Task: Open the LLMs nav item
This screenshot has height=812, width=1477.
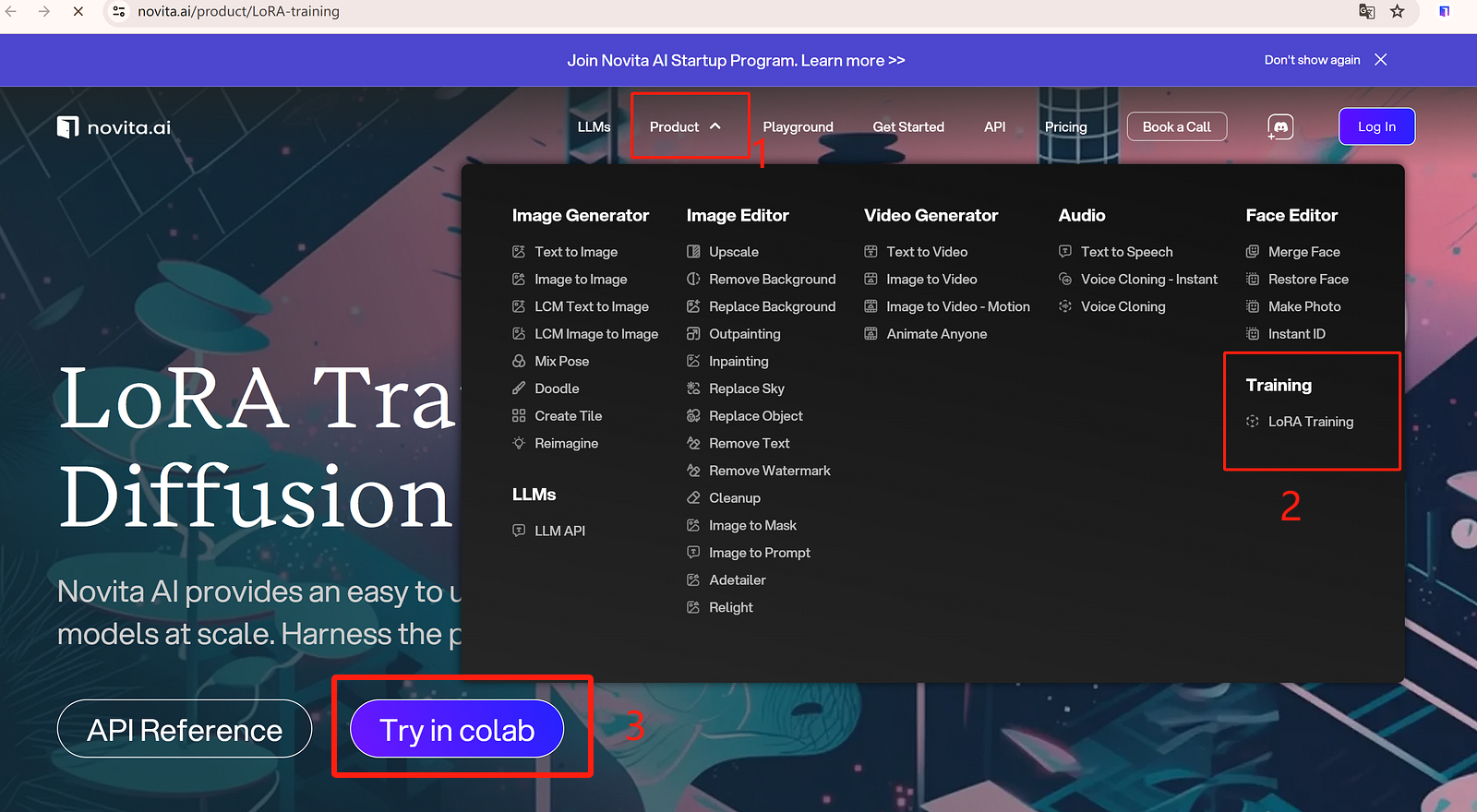Action: click(594, 127)
